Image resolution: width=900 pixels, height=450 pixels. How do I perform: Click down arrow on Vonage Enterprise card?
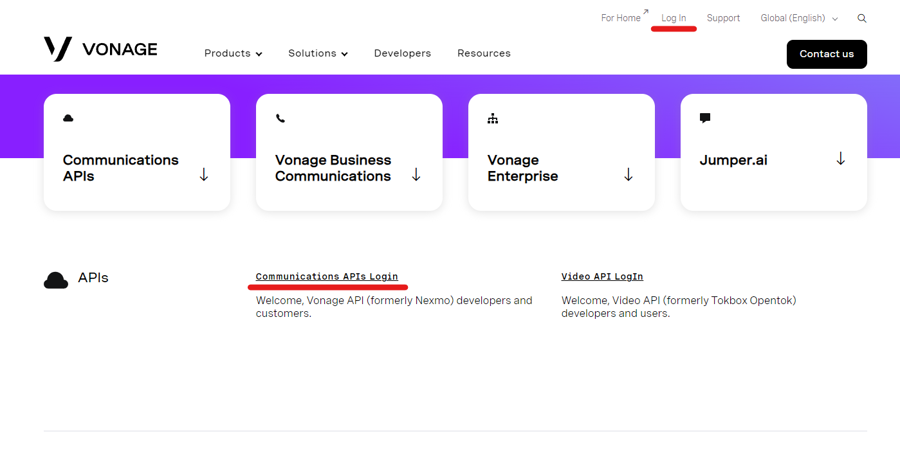click(x=628, y=175)
